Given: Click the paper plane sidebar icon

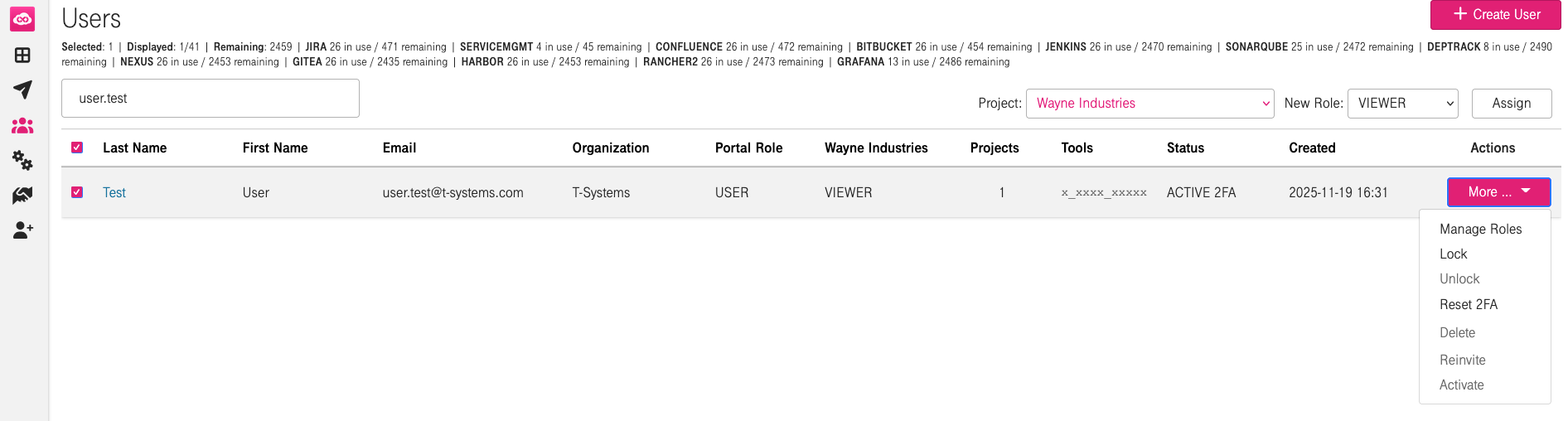Looking at the screenshot, I should [x=22, y=90].
